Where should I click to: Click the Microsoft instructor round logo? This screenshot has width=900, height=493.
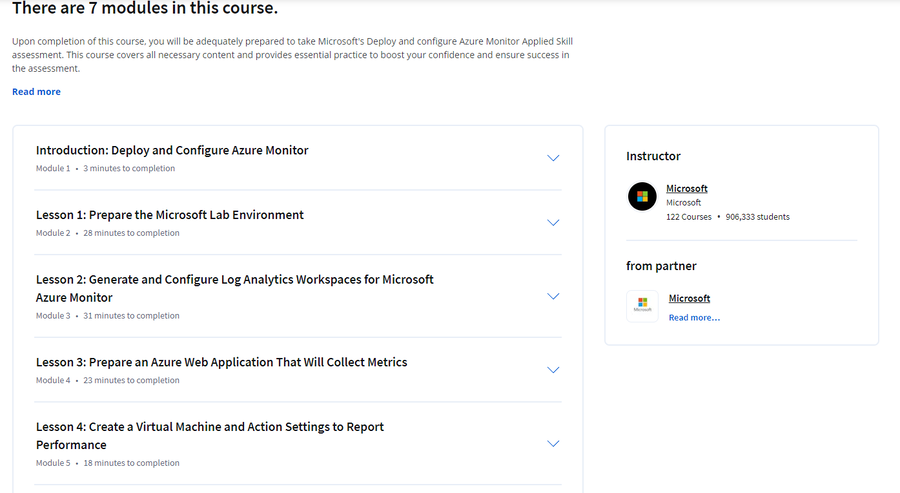[x=642, y=197]
